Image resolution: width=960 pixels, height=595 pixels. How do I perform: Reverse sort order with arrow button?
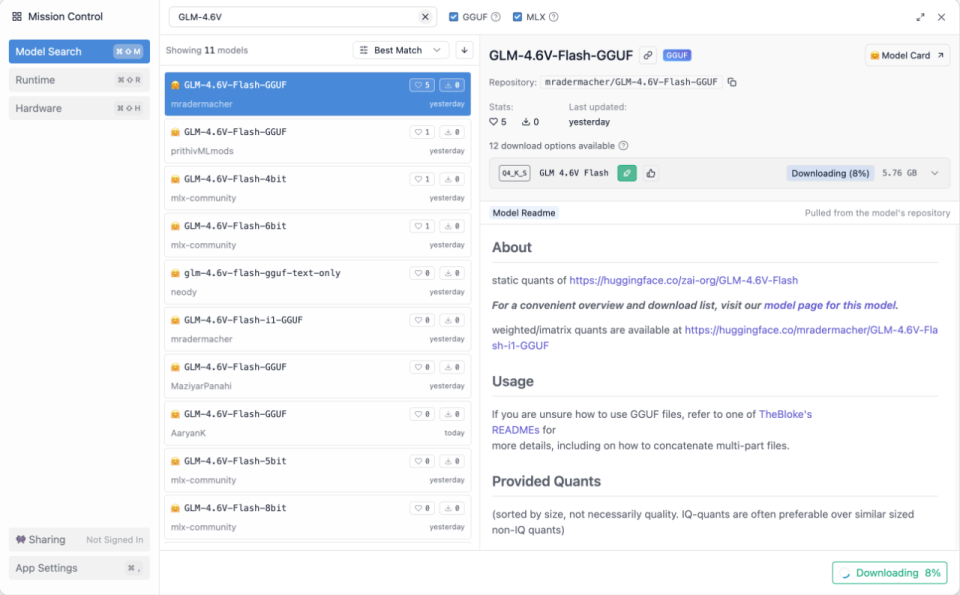tap(464, 50)
